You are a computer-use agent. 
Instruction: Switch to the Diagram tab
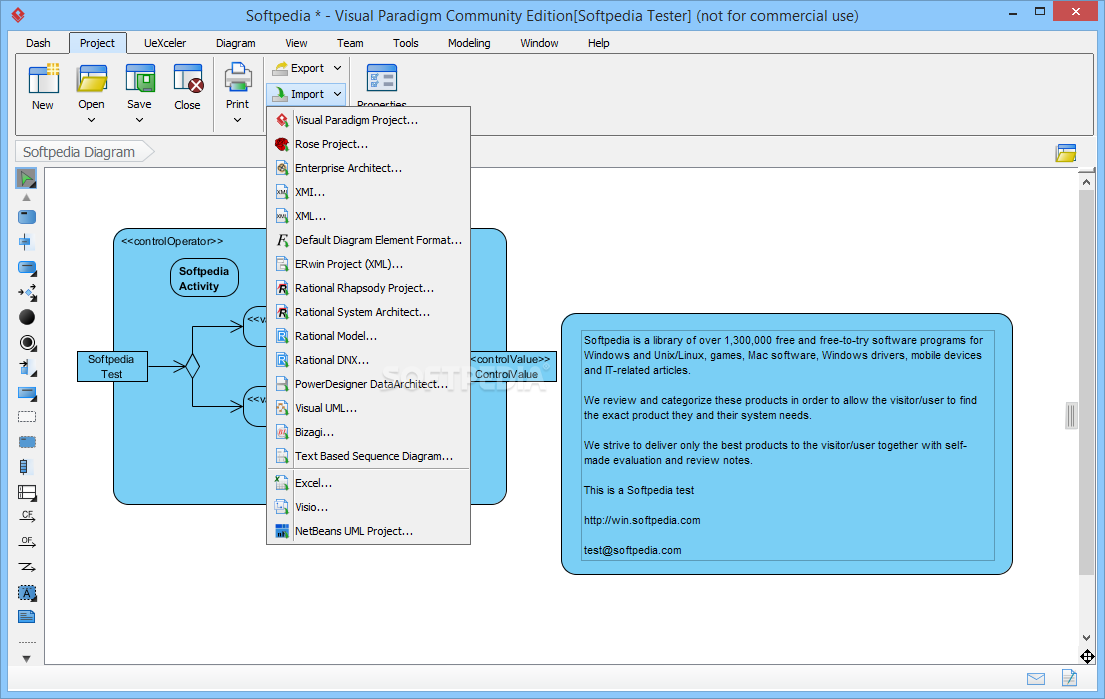[x=235, y=43]
